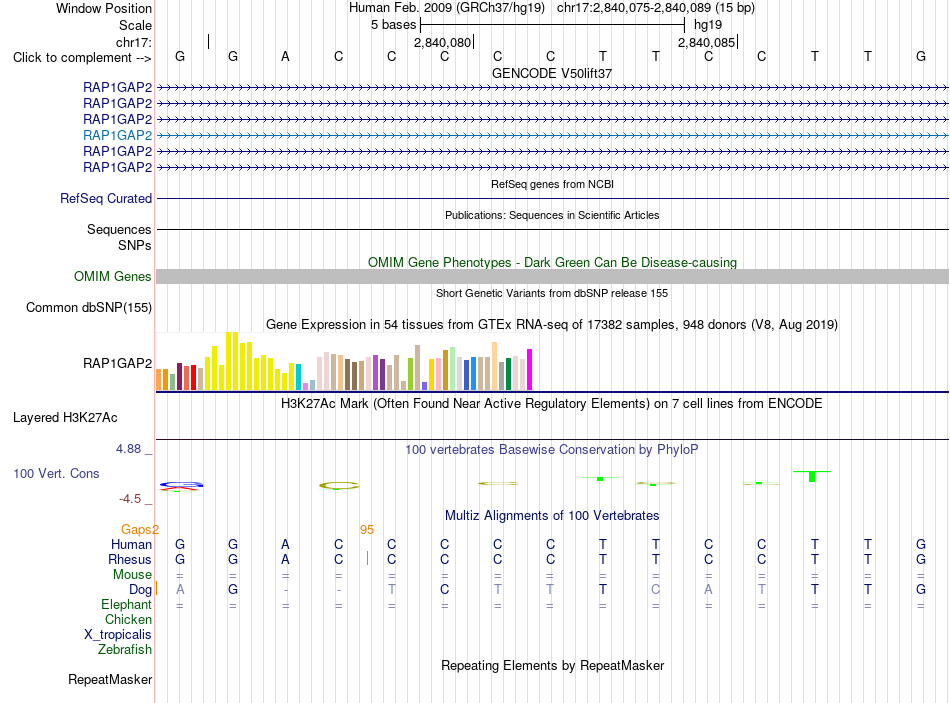Click the 100 Vert. Cons track label
This screenshot has height=703, width=950.
pyautogui.click(x=56, y=474)
